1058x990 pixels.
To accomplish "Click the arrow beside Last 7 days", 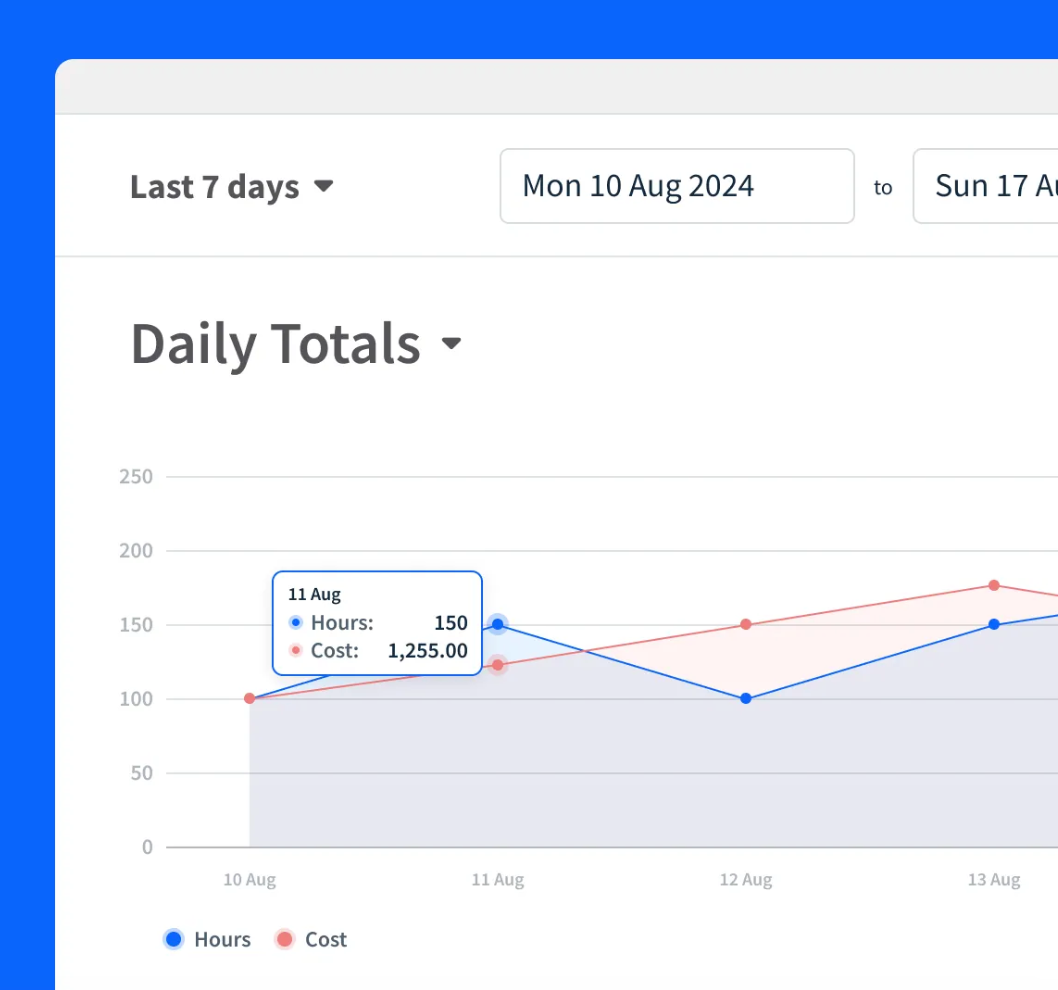I will coord(324,186).
